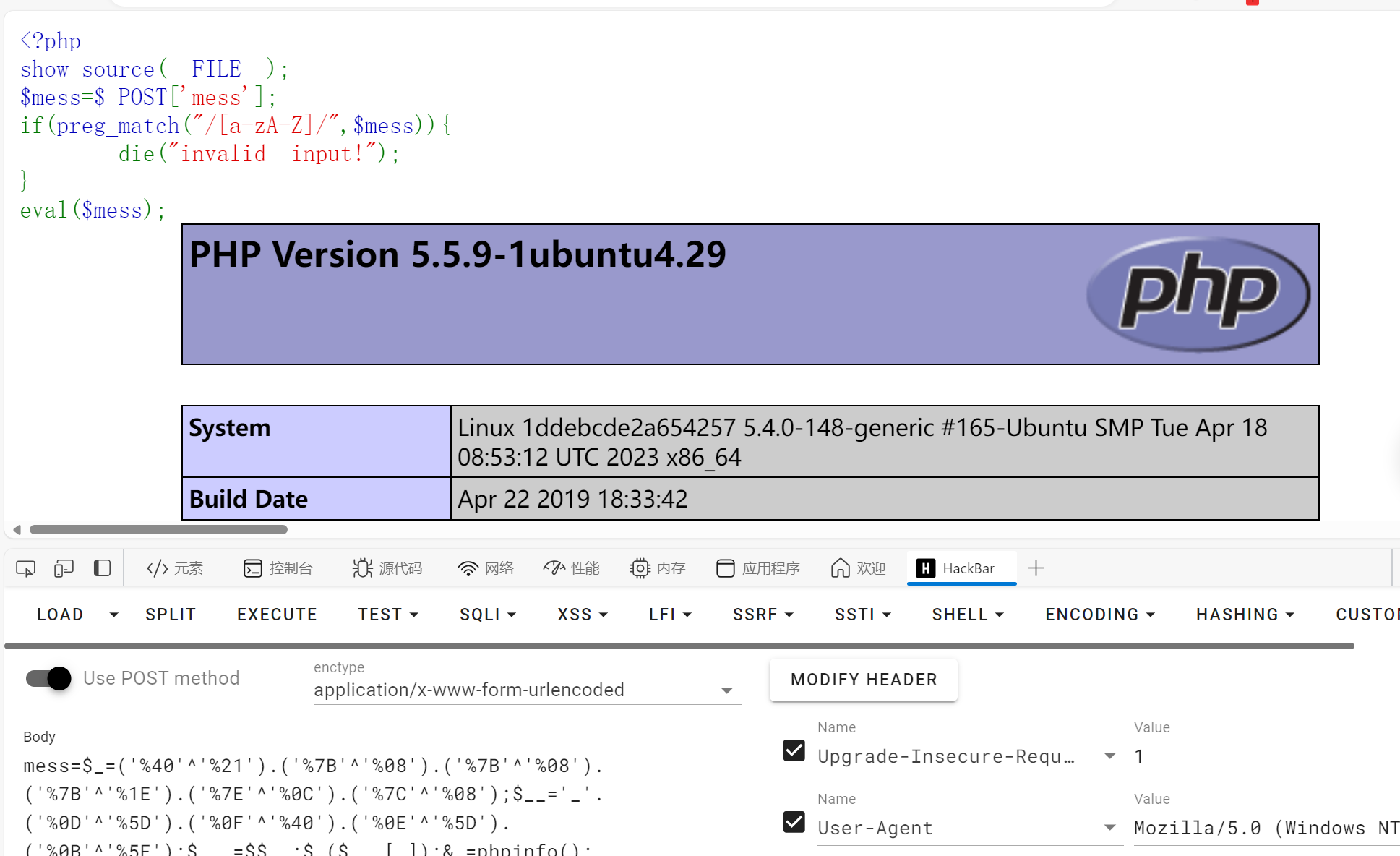Open the SQLI dropdown menu

[x=488, y=615]
